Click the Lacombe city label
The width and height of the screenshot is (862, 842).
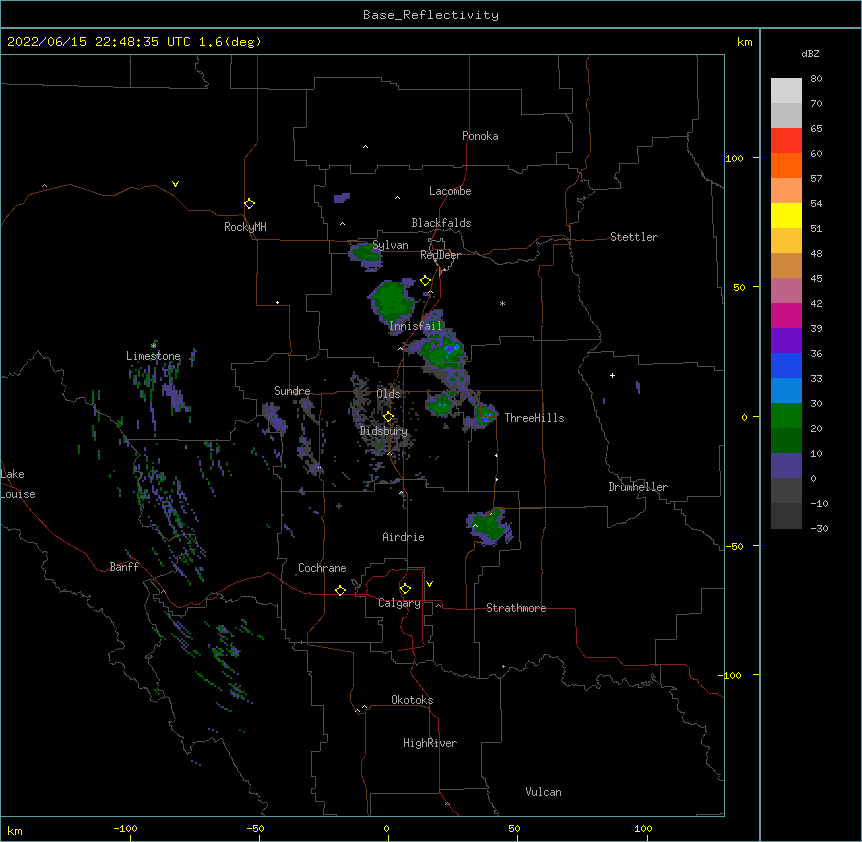pyautogui.click(x=450, y=191)
